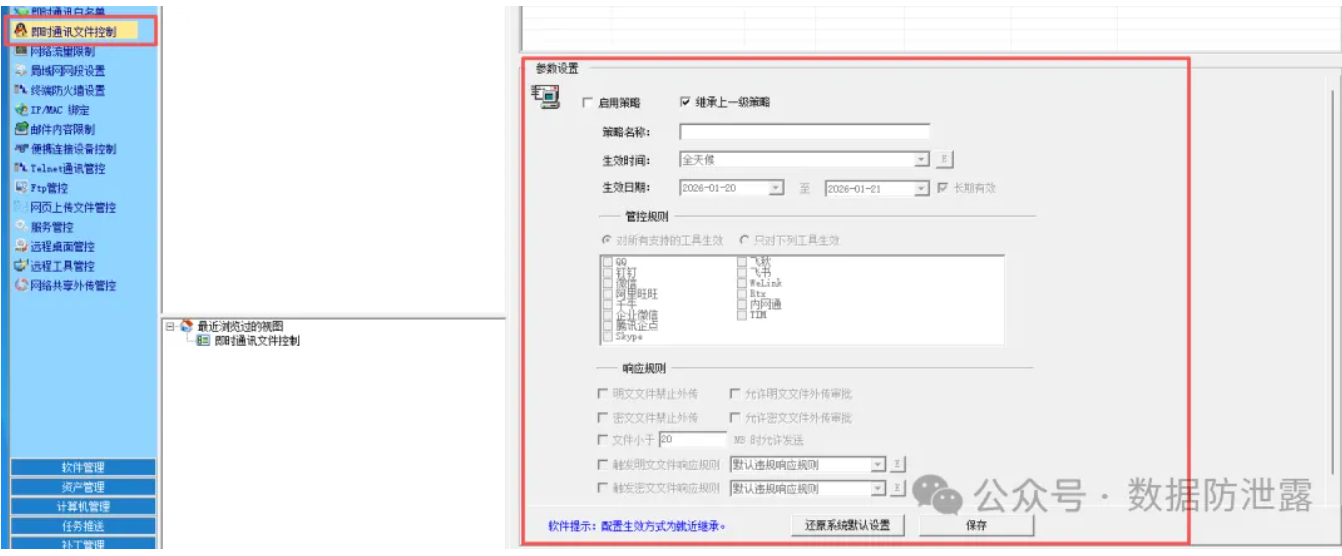Click the 网络共享外传管控 icon
Image resolution: width=1342 pixels, height=556 pixels.
pos(21,285)
